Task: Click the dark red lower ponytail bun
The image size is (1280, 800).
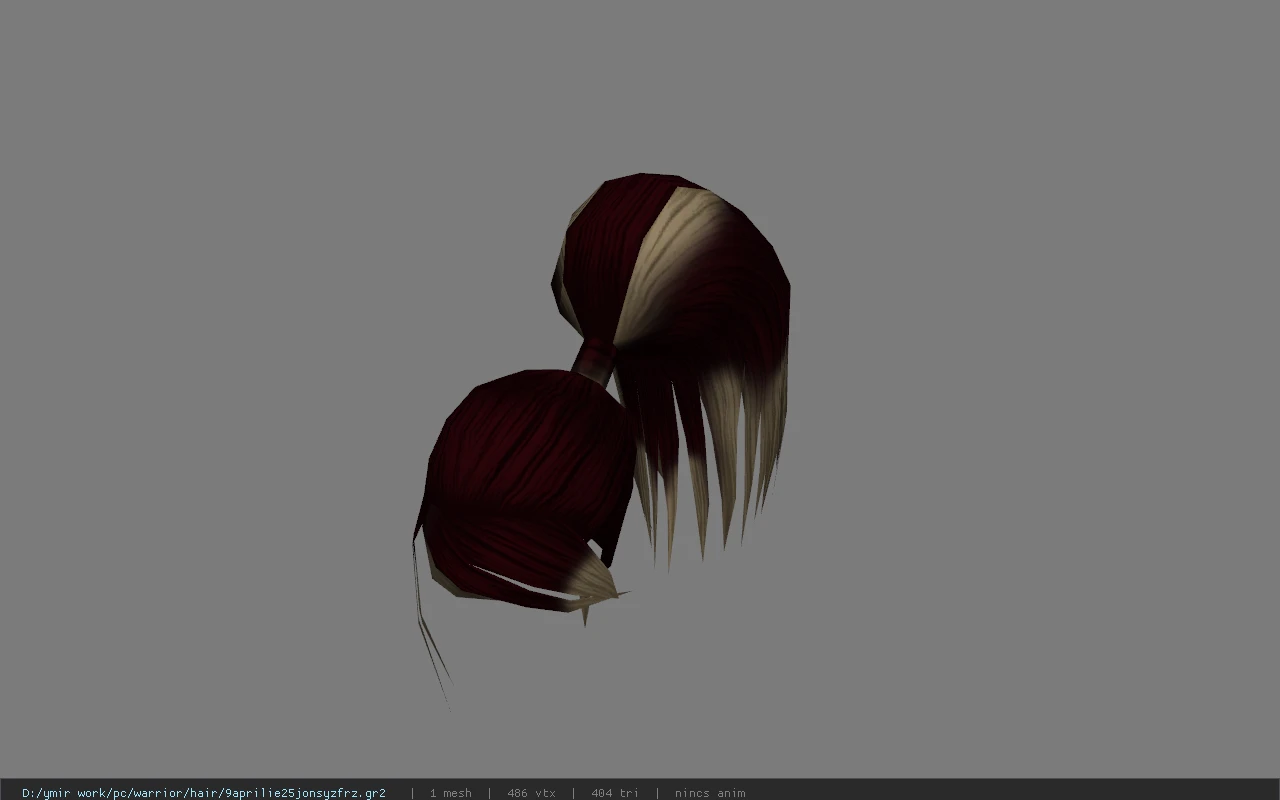Action: pos(525,480)
